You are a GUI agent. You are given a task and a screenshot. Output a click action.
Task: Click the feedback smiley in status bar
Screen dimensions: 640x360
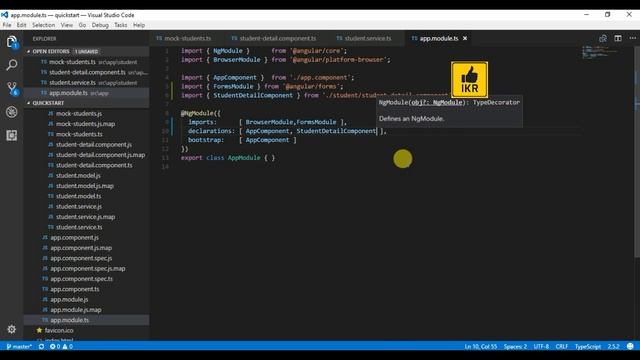coord(630,347)
